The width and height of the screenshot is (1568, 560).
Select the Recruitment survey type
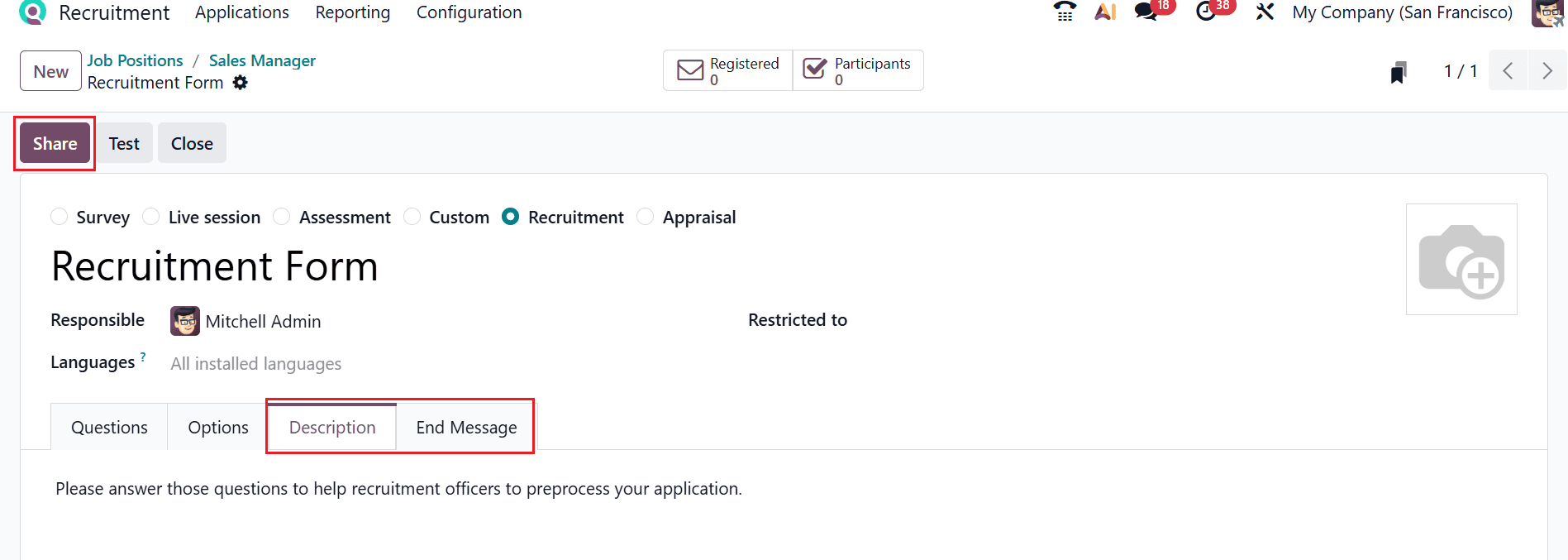pos(510,216)
